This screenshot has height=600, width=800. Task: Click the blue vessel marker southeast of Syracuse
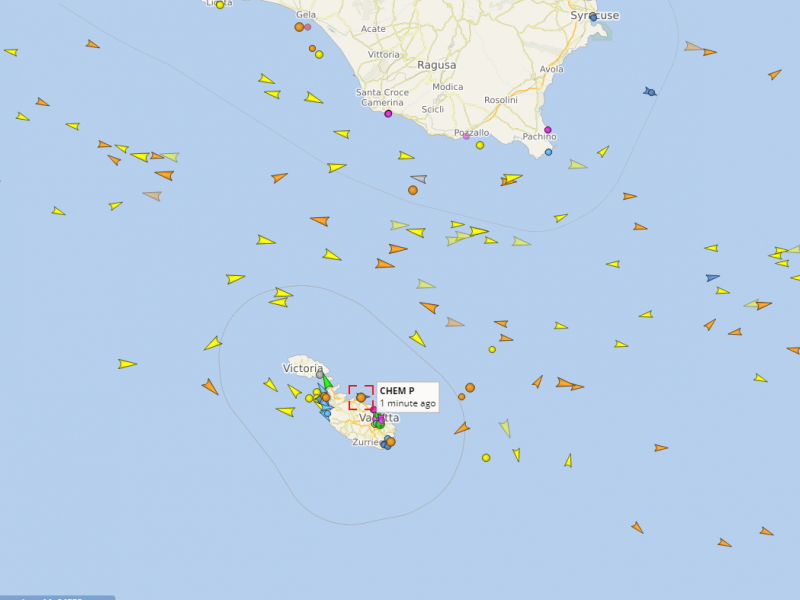(649, 92)
